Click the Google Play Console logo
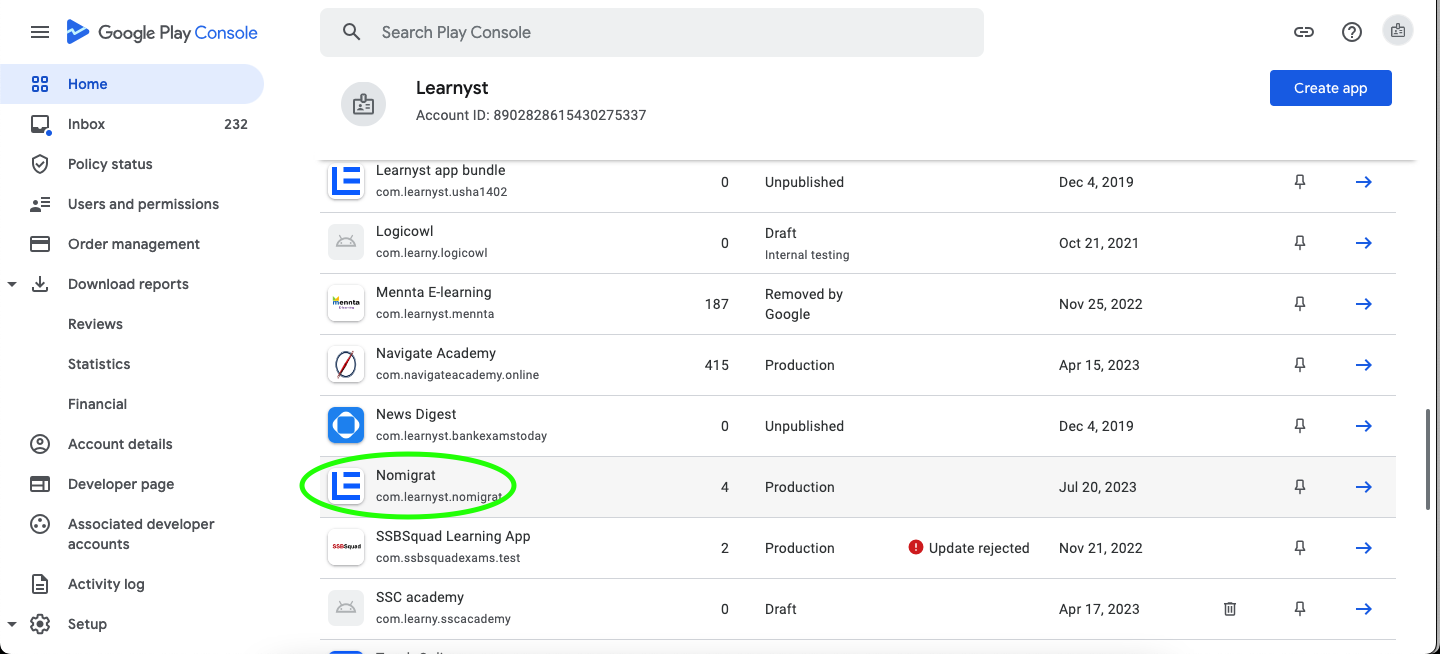The width and height of the screenshot is (1440, 654). (x=162, y=32)
